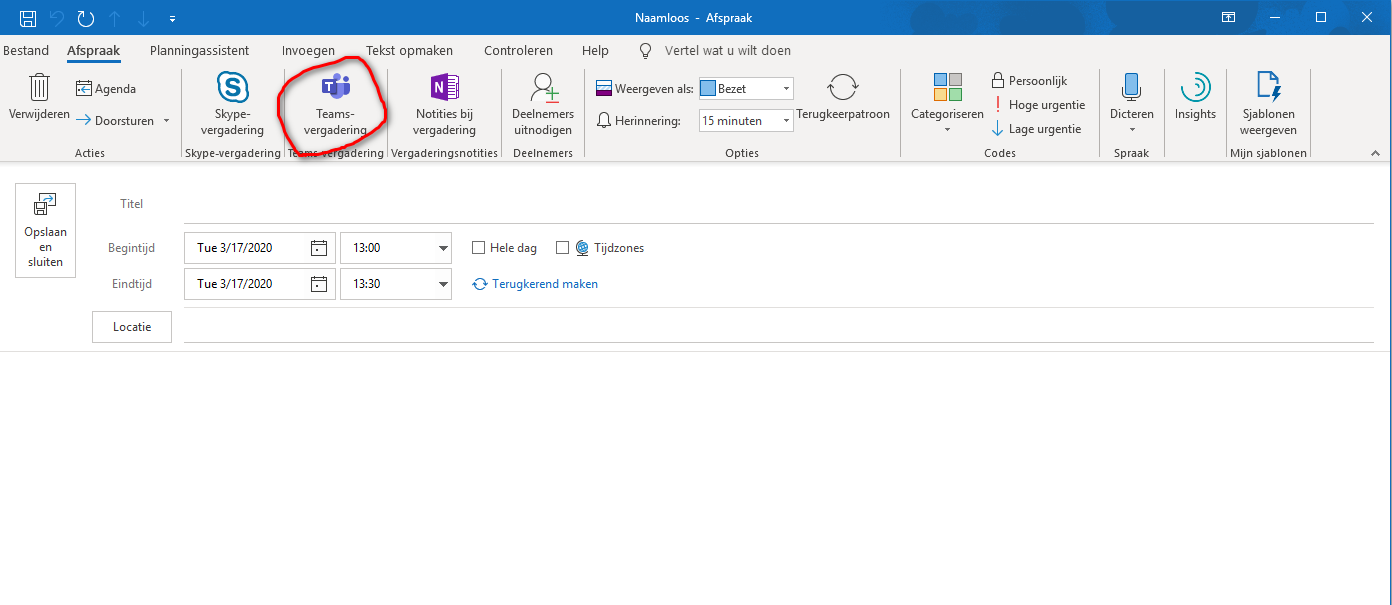Expand the Begintijd time dropdown
Image resolution: width=1392 pixels, height=605 pixels.
(443, 248)
